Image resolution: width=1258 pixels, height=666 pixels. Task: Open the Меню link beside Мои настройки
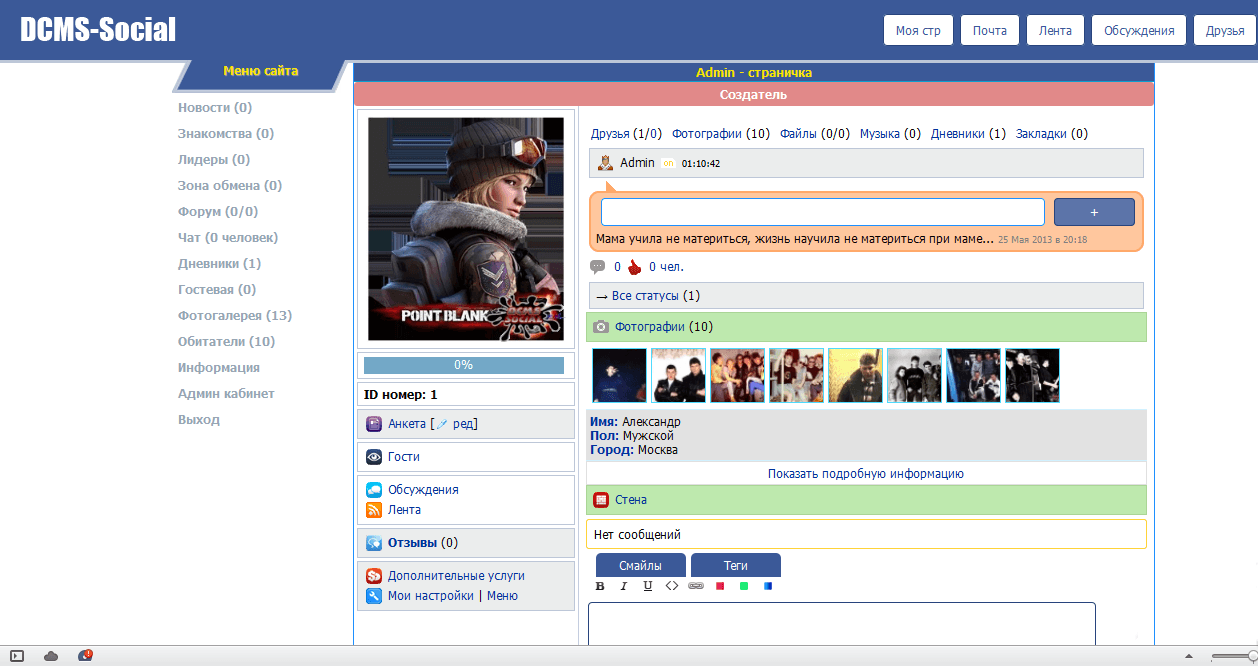coord(502,596)
